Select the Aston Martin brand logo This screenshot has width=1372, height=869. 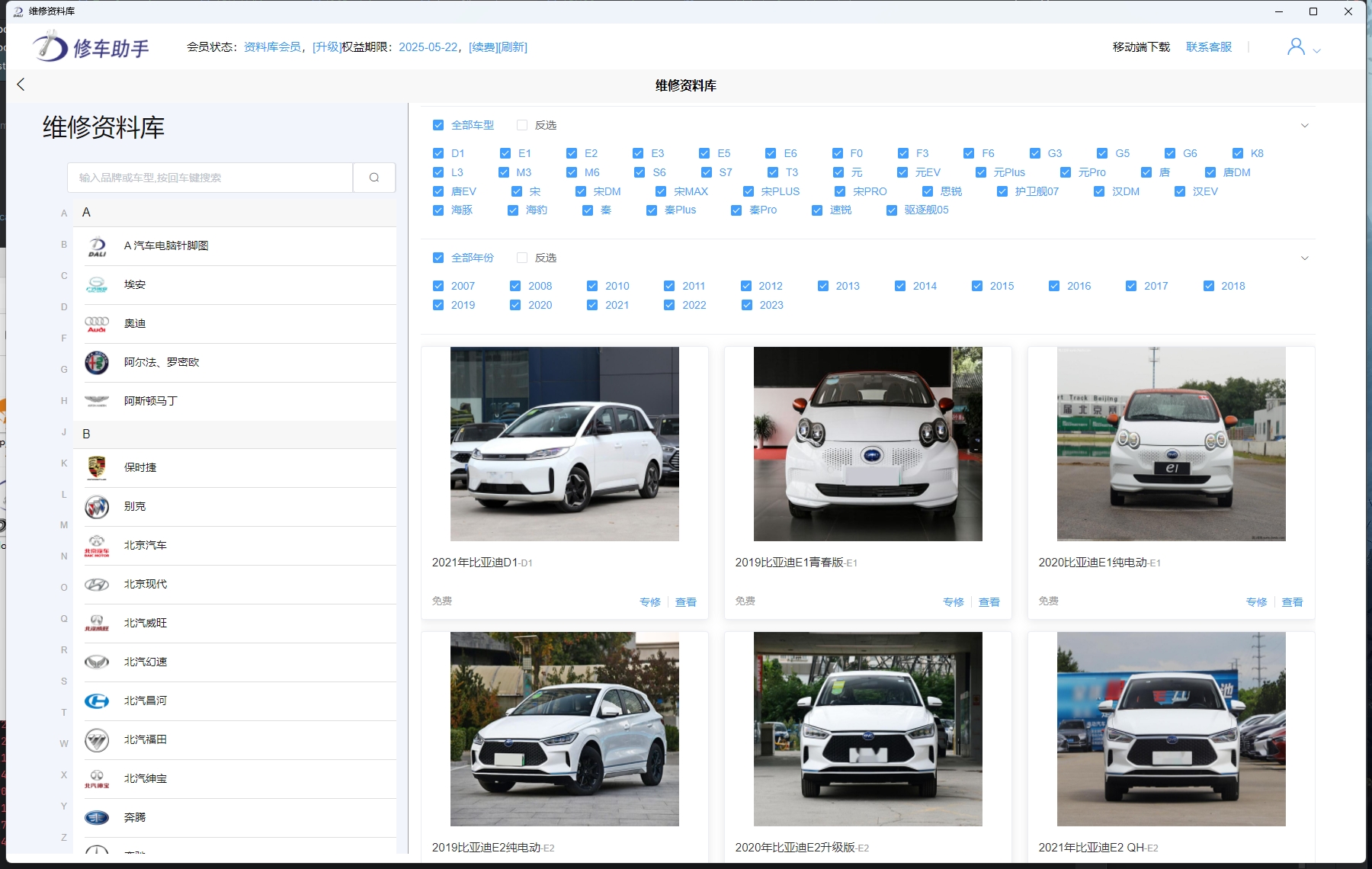coord(97,402)
